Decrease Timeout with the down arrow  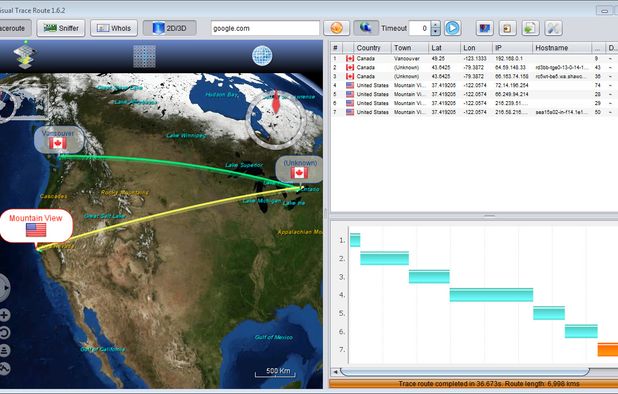436,32
